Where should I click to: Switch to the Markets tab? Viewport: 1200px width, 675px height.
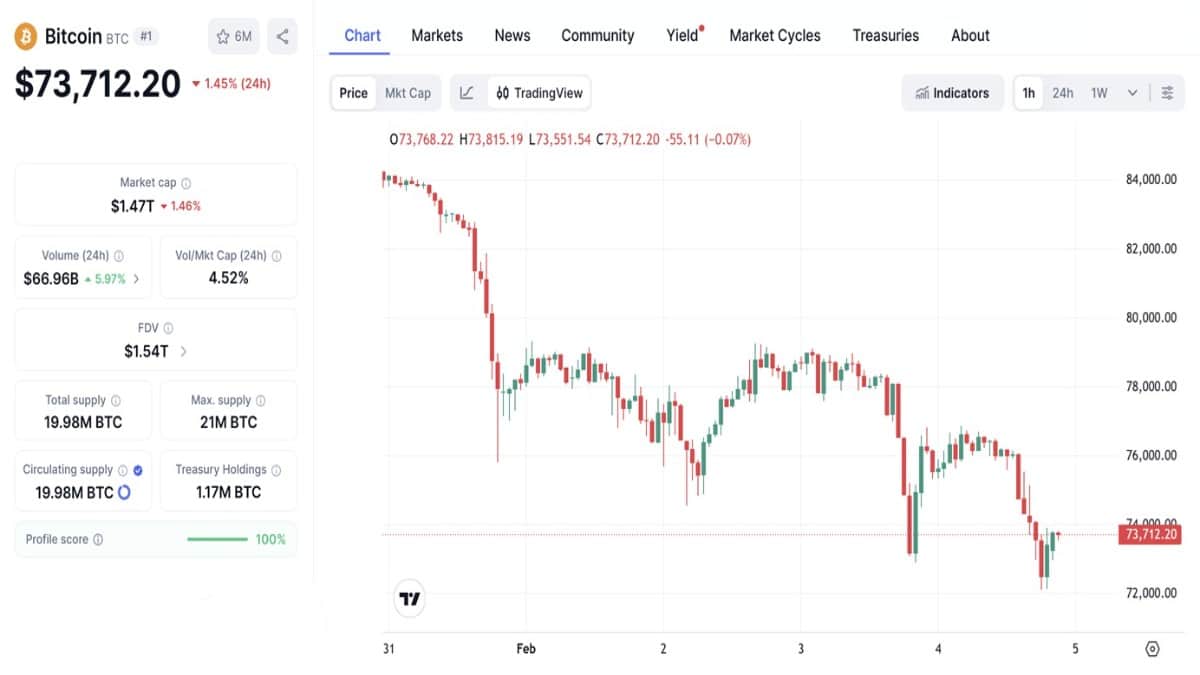(x=436, y=35)
